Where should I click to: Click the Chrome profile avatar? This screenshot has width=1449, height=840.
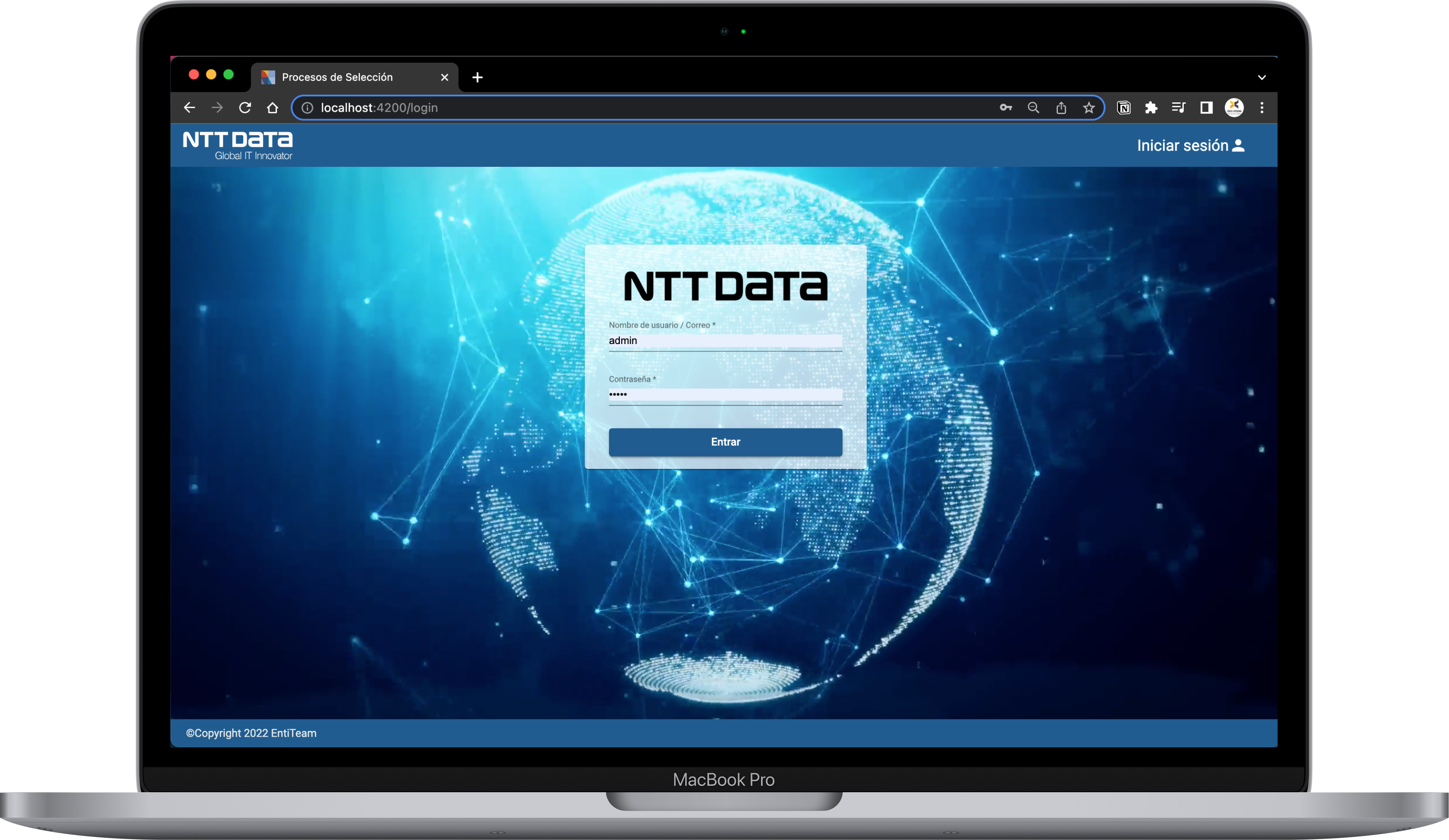(x=1234, y=107)
